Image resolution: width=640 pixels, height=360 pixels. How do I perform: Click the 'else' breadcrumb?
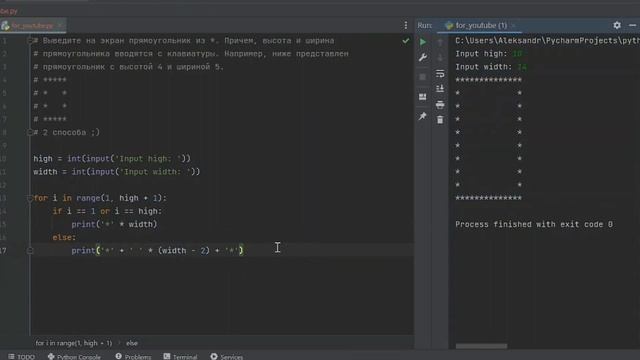click(x=132, y=343)
